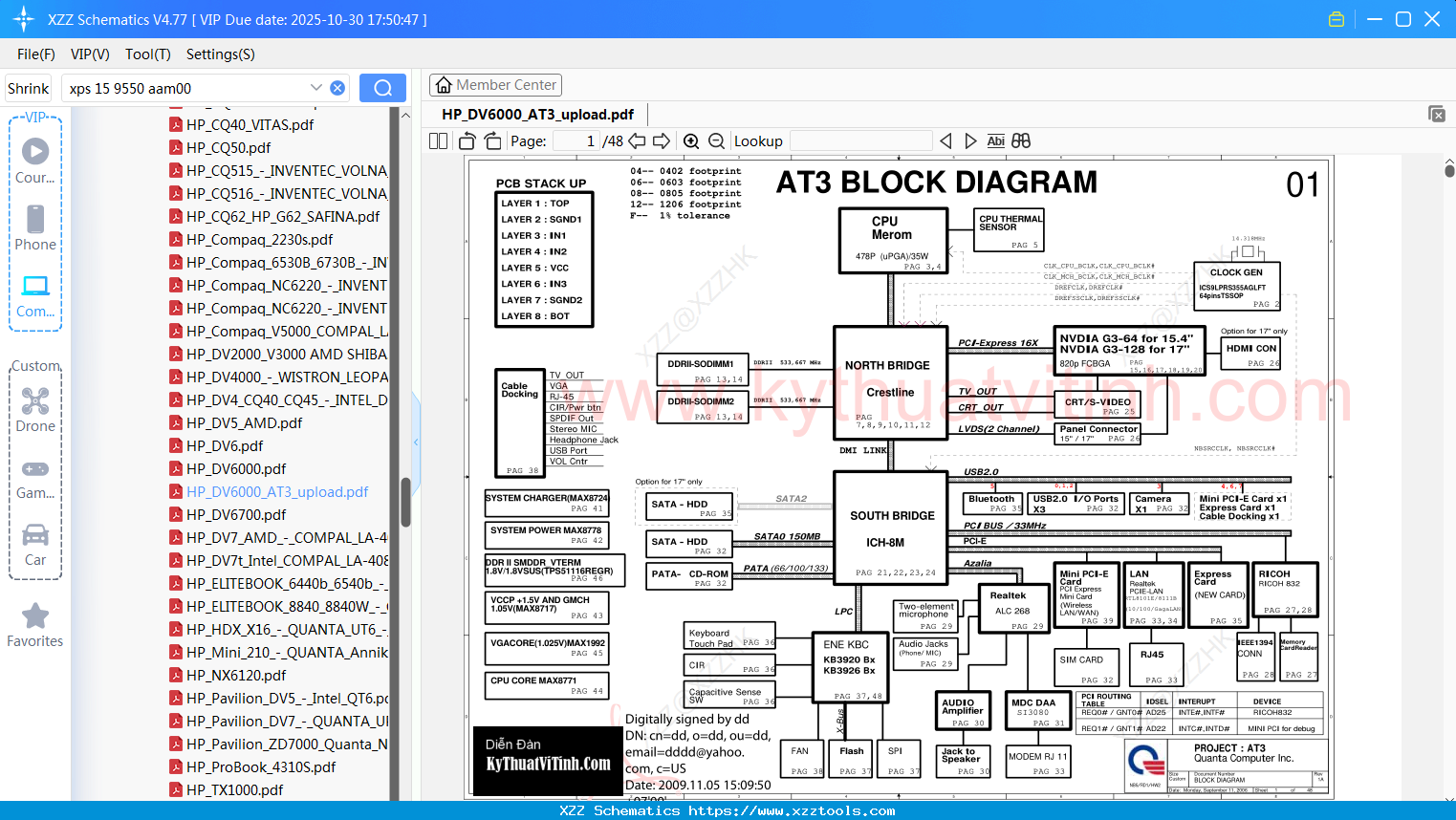This screenshot has width=1456, height=820.
Task: Go to next page arrow
Action: coord(662,140)
